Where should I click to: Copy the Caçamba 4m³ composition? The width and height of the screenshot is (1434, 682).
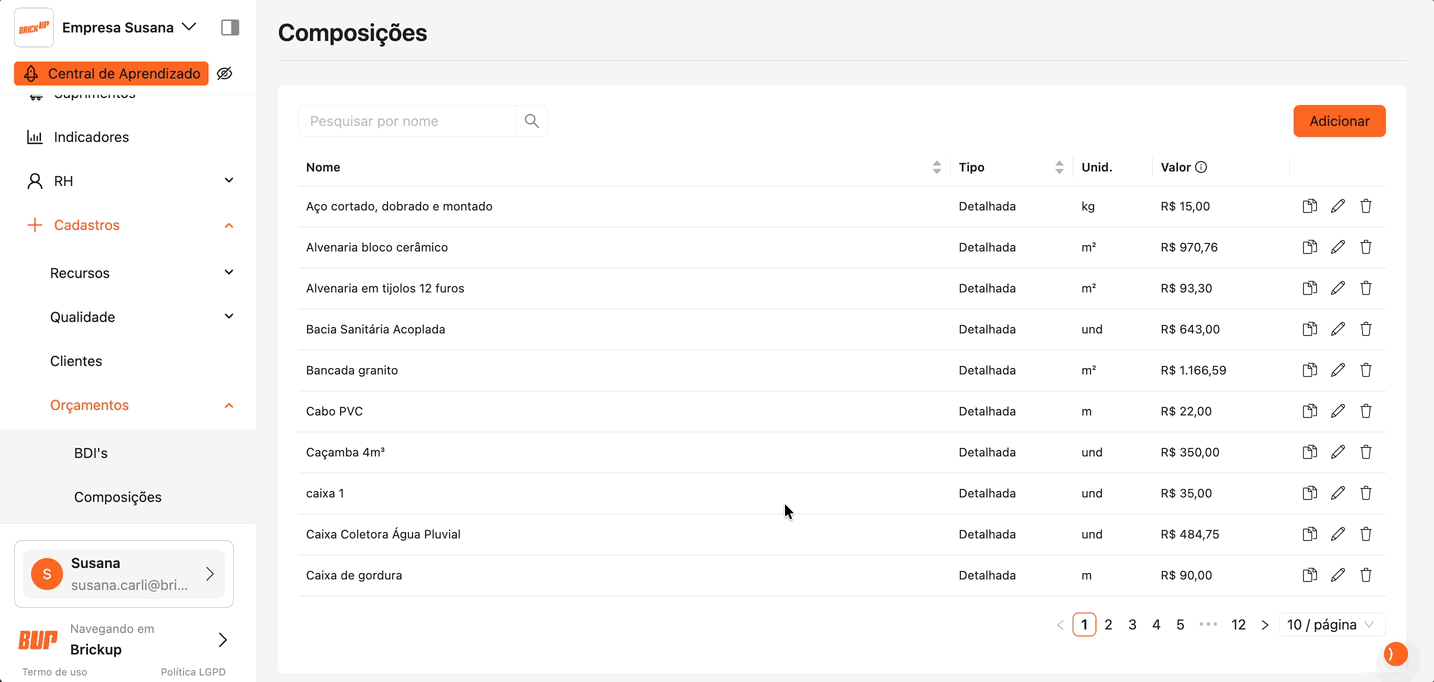1309,452
